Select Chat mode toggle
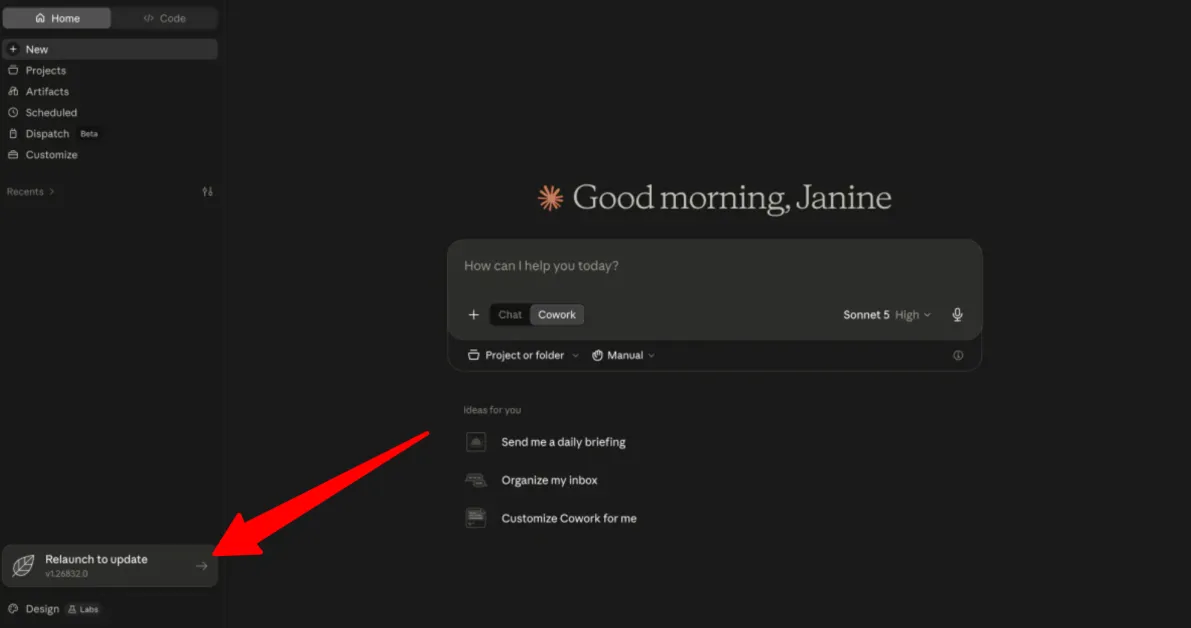The image size is (1191, 628). point(510,315)
